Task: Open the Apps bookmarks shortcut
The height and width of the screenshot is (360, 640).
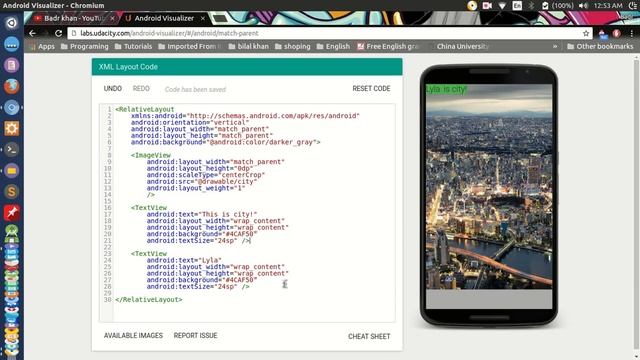Action: 42,47
